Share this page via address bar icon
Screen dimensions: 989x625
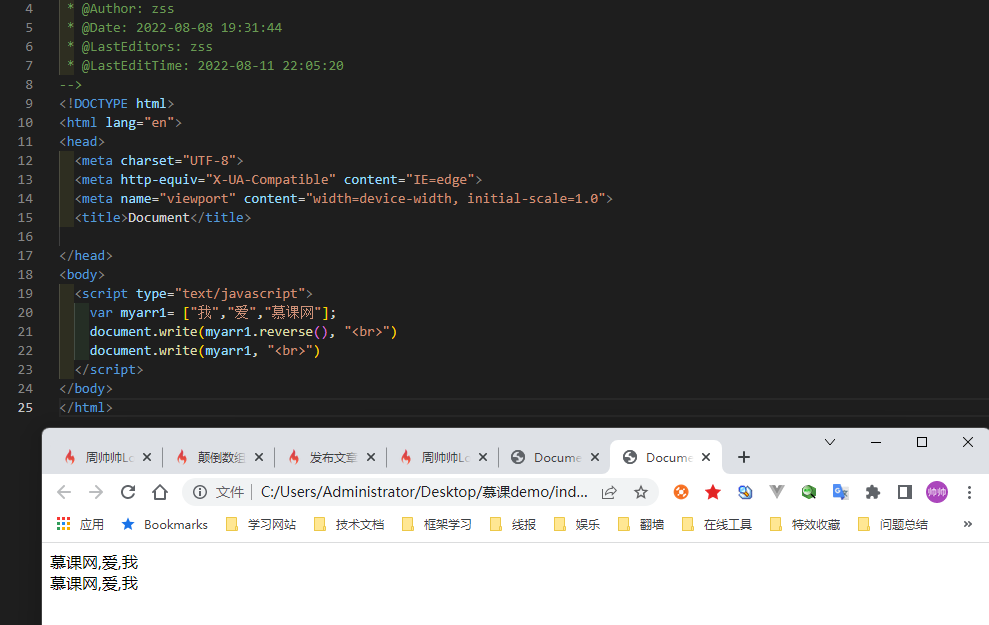[609, 493]
